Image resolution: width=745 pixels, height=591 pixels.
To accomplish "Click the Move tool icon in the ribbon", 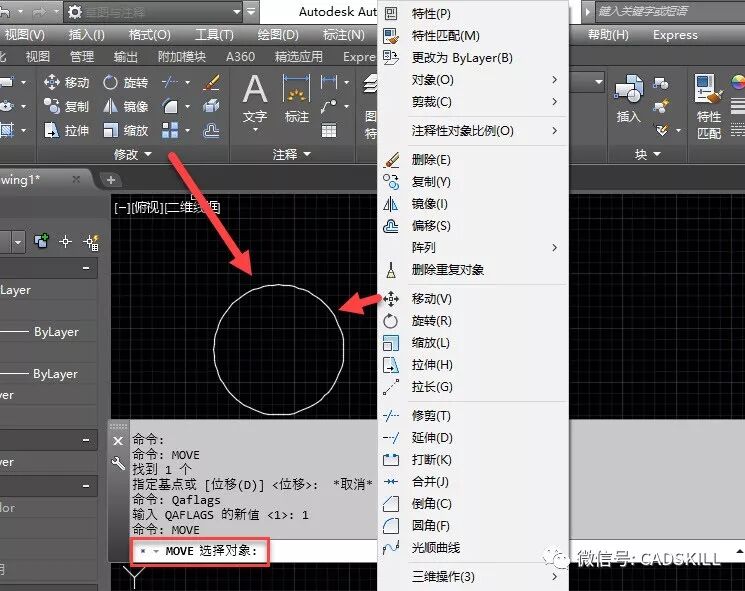I will tap(51, 82).
